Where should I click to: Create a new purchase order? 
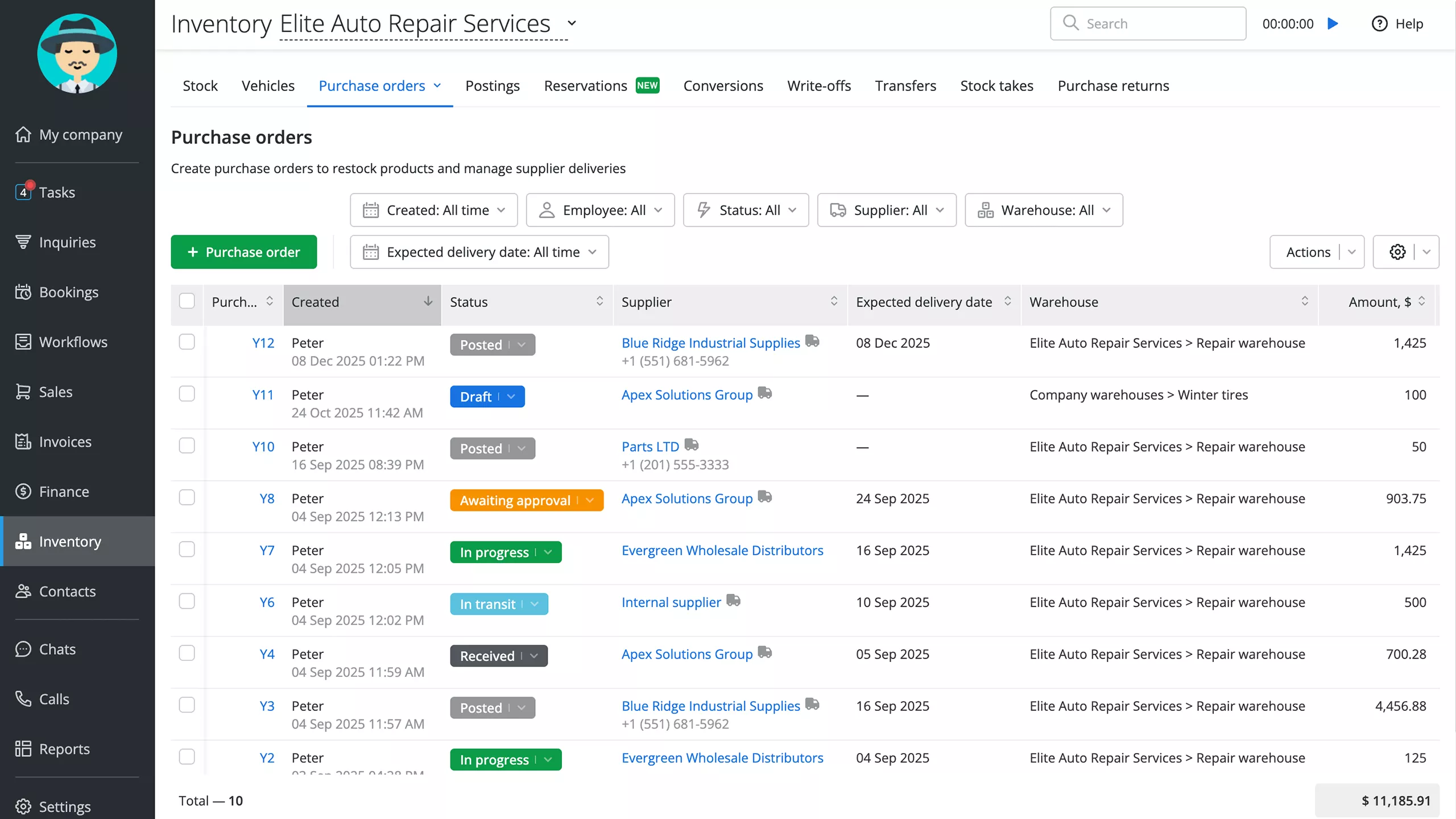tap(243, 252)
